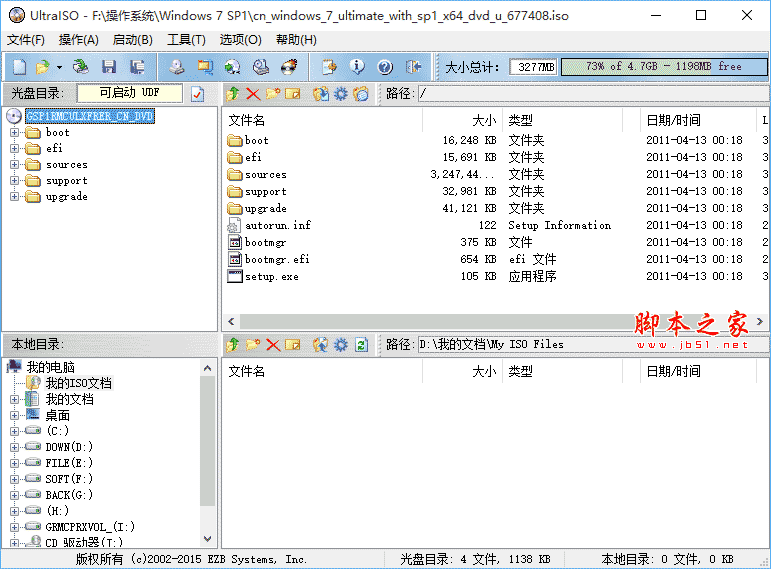Click the red X delete icon in the disc pane

point(253,93)
